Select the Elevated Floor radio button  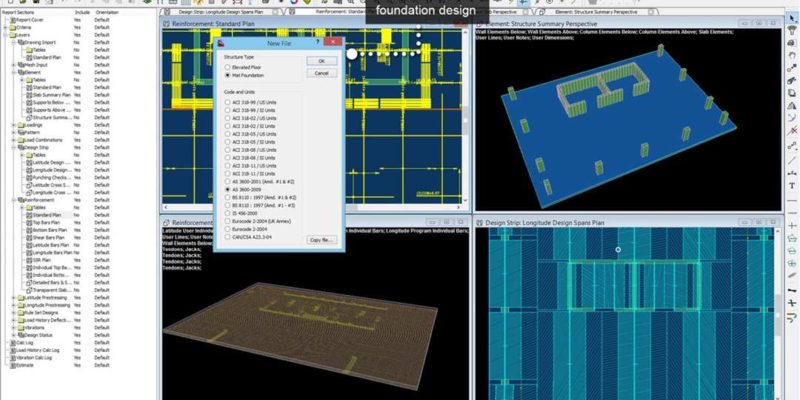[228, 67]
